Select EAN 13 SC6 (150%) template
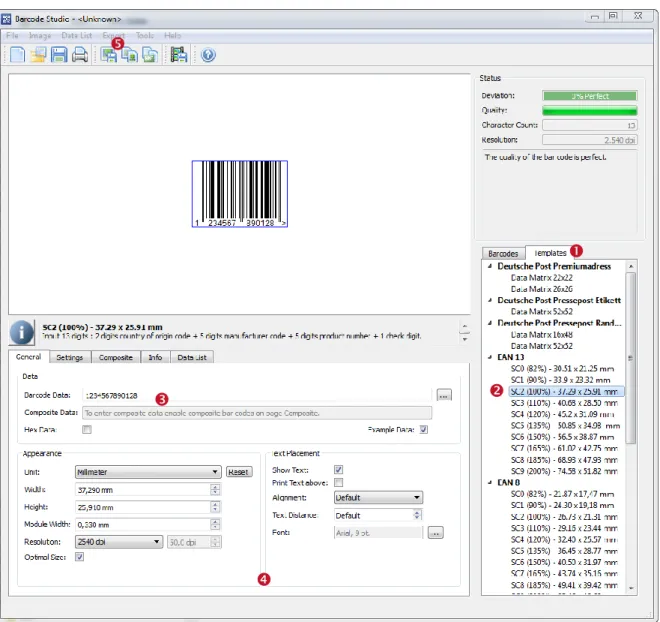Image resolution: width=660 pixels, height=622 pixels. click(562, 437)
